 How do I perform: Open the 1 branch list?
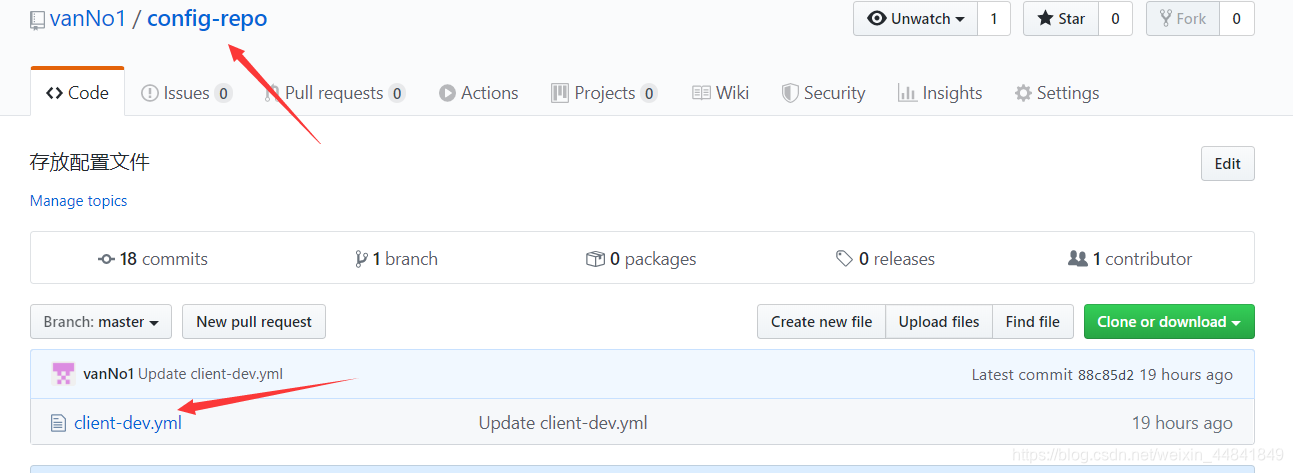point(396,259)
